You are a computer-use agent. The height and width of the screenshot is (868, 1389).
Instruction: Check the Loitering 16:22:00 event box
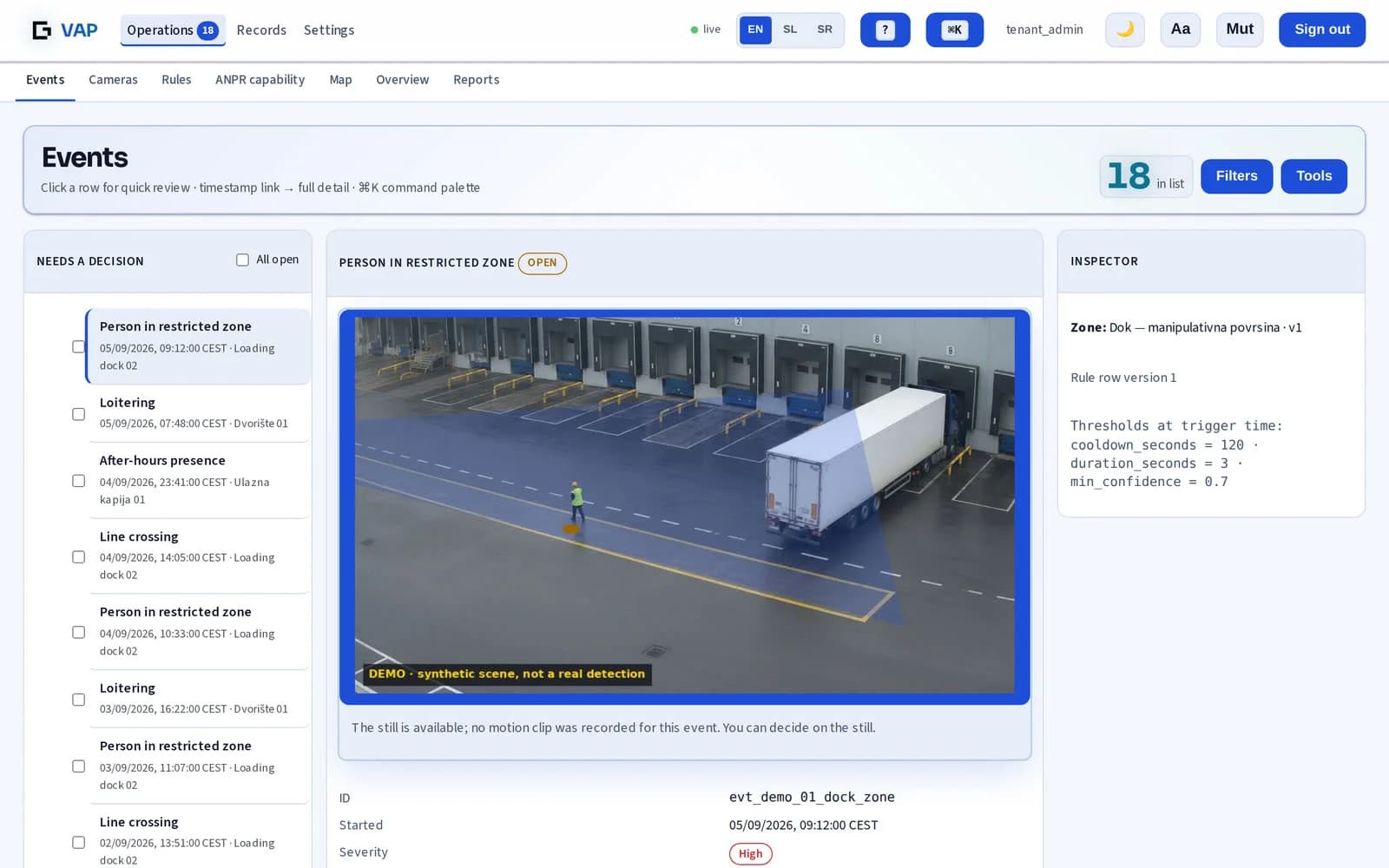pos(78,700)
